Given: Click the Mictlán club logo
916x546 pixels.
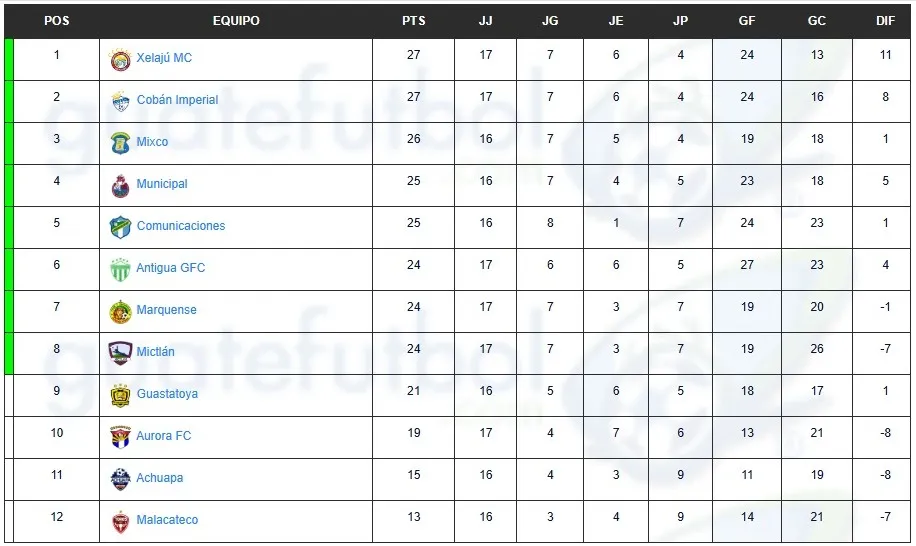Looking at the screenshot, I should (x=120, y=353).
